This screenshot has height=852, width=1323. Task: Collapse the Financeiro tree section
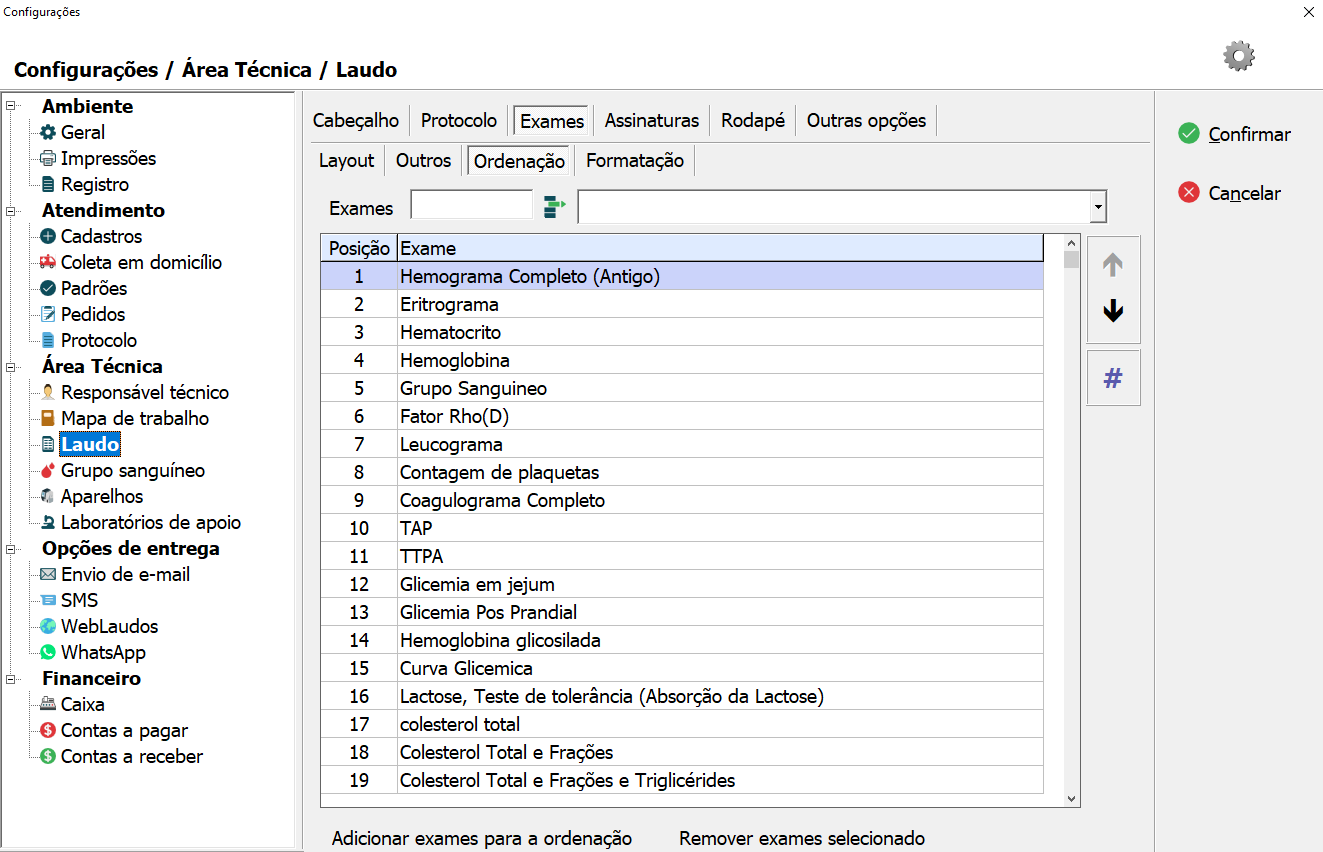12,678
